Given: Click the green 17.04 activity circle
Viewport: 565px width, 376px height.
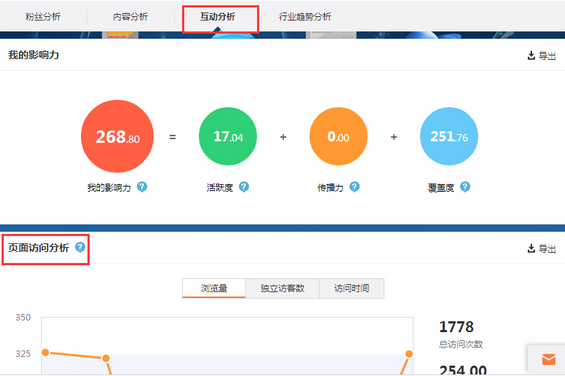Looking at the screenshot, I should 228,136.
